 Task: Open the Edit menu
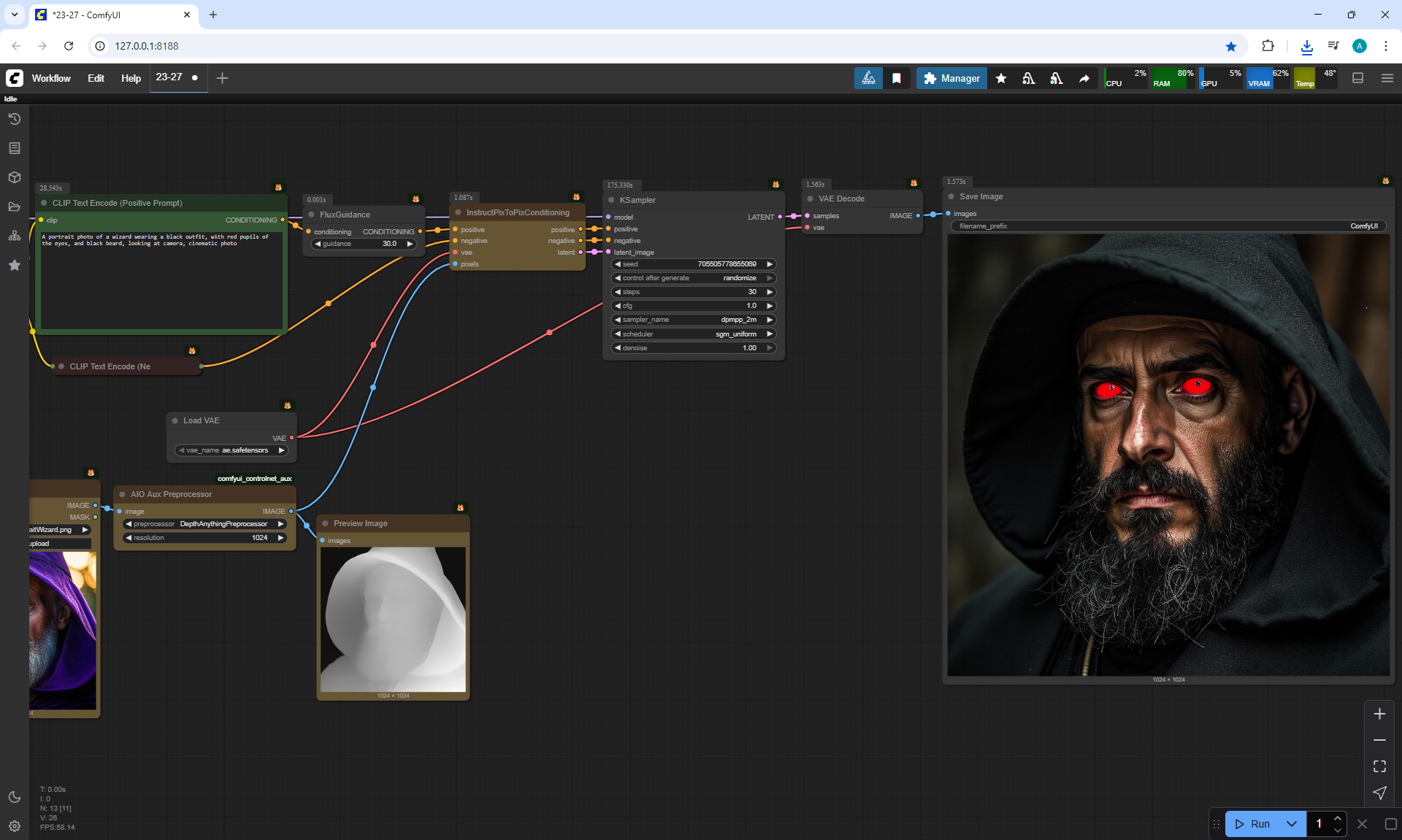96,78
